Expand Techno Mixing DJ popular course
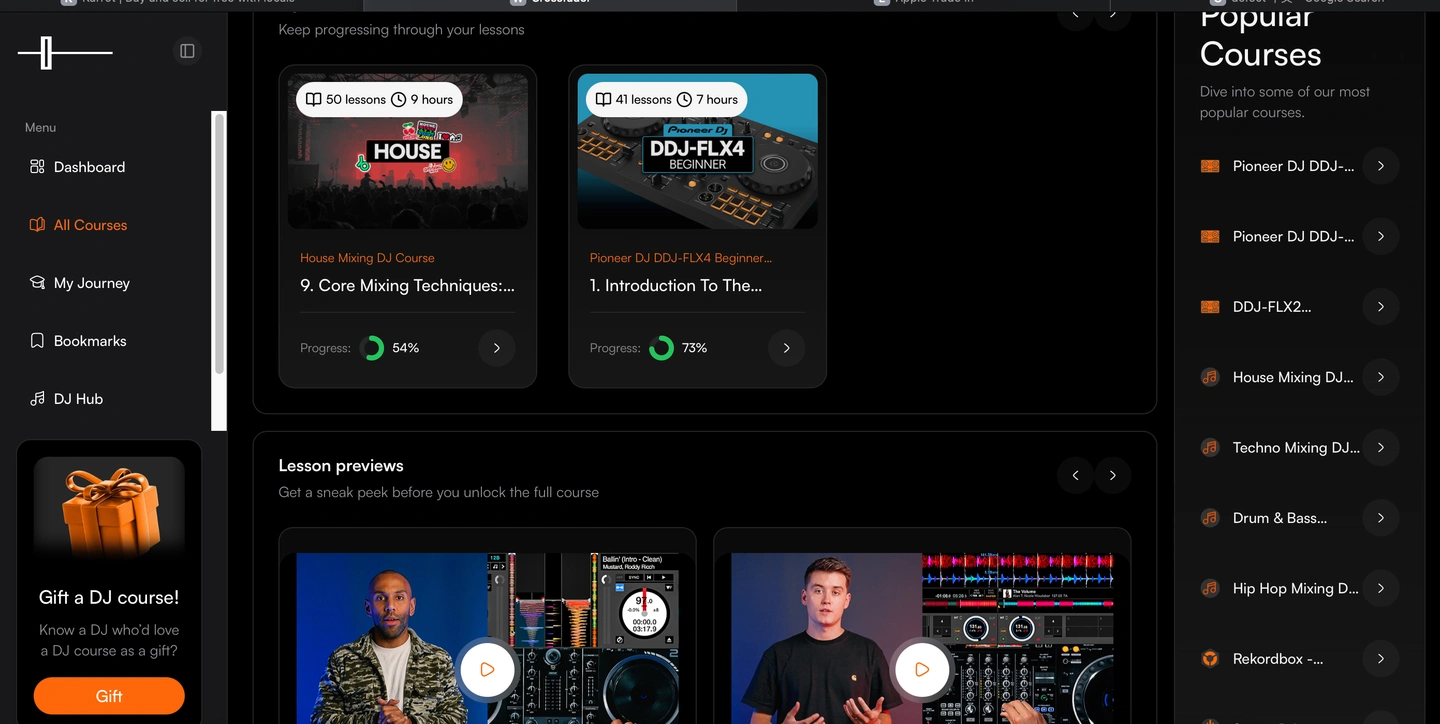This screenshot has height=724, width=1440. 1380,448
